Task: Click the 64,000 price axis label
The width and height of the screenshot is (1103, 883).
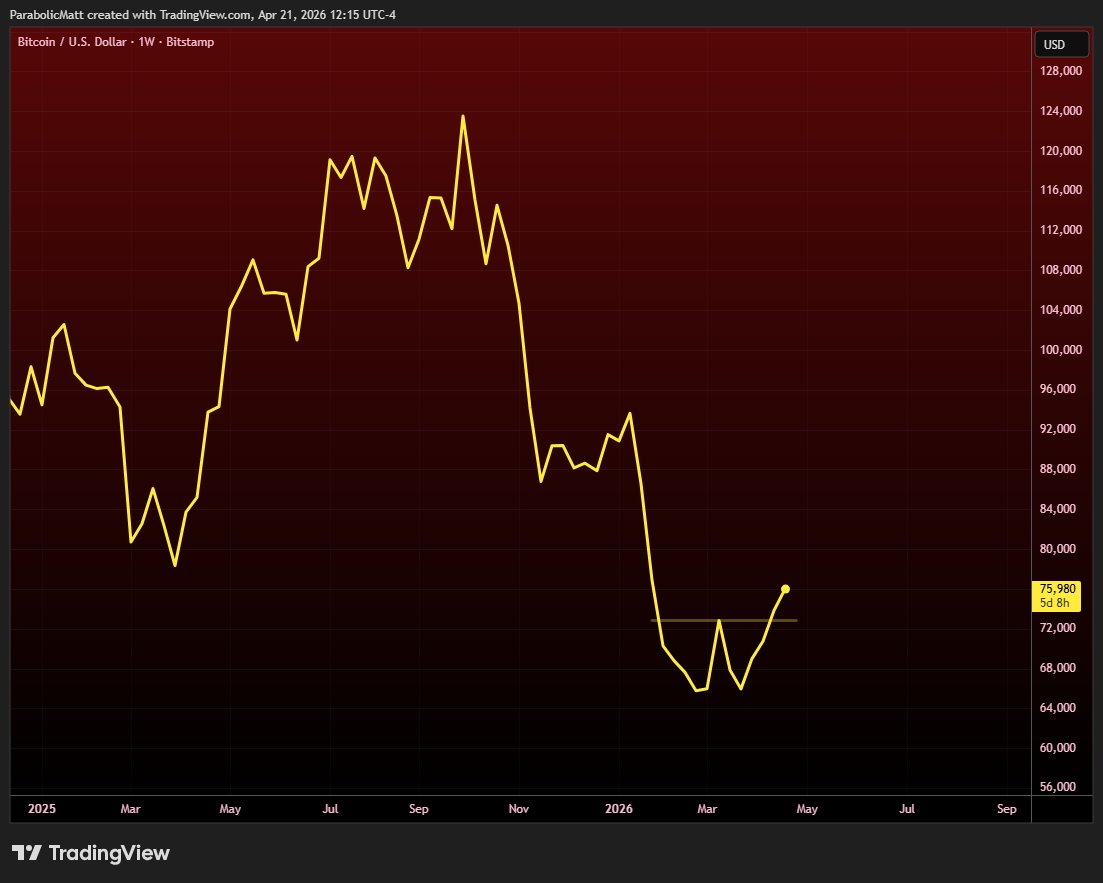Action: pos(1061,708)
